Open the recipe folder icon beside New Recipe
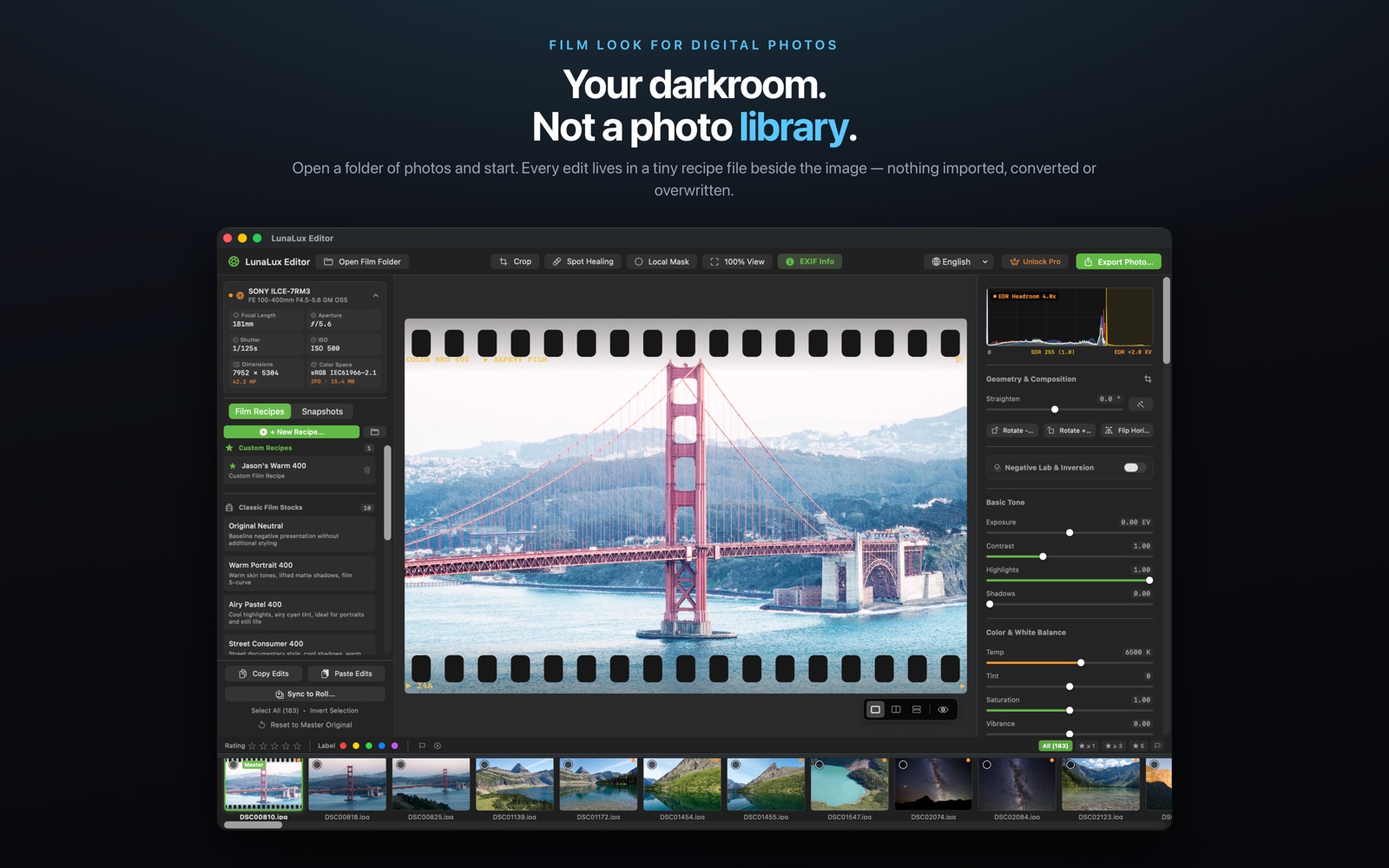1389x868 pixels. 375,431
